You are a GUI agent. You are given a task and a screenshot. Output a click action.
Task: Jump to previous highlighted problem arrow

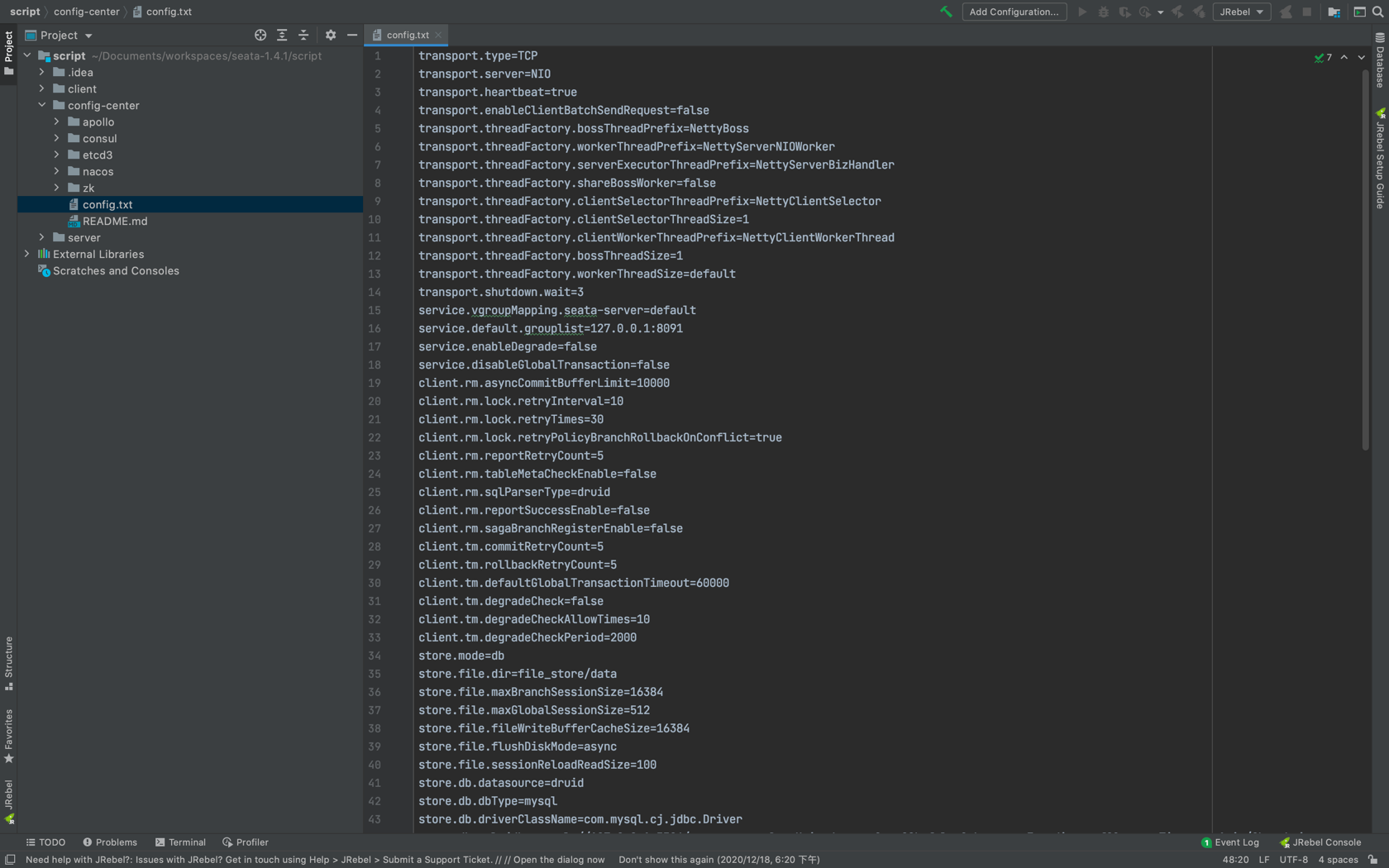(x=1344, y=57)
